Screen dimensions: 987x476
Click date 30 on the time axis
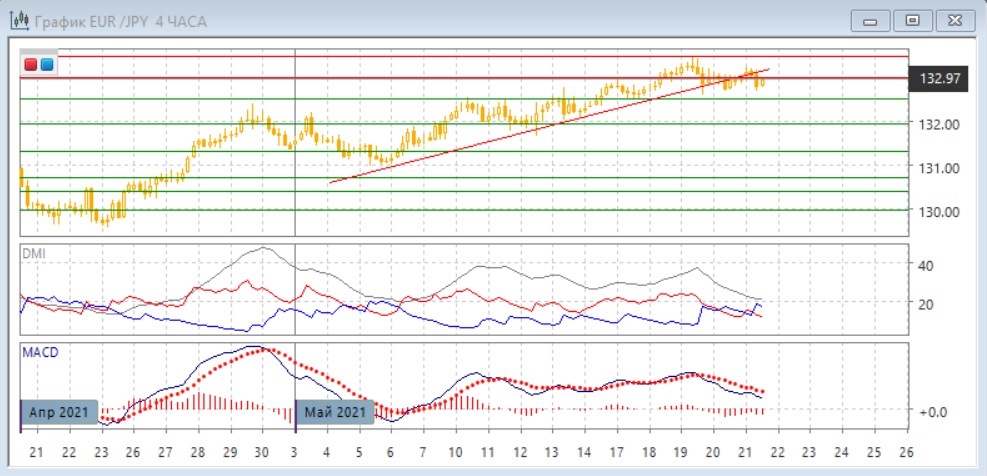click(x=262, y=452)
